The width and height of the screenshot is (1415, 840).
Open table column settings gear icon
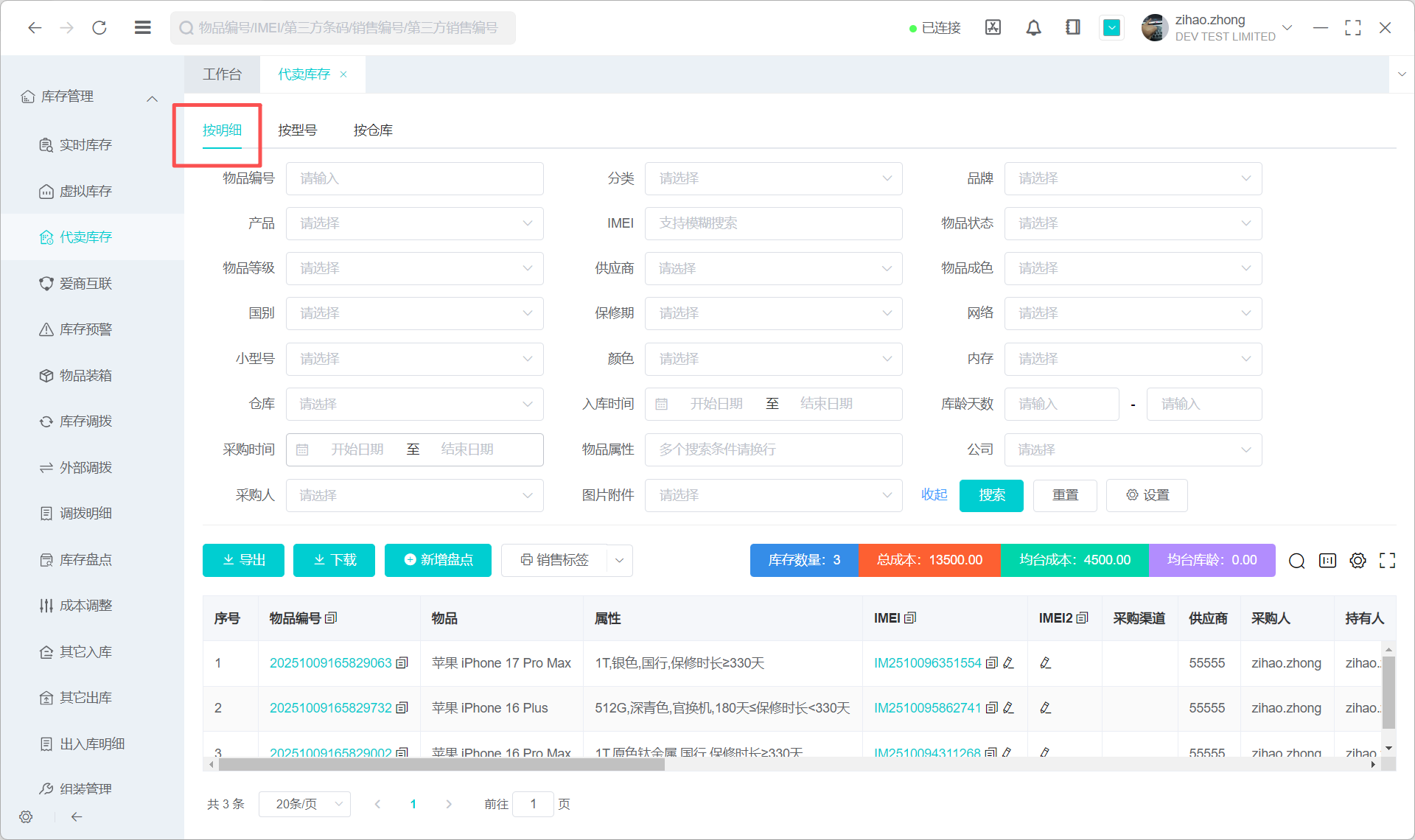click(x=1358, y=561)
